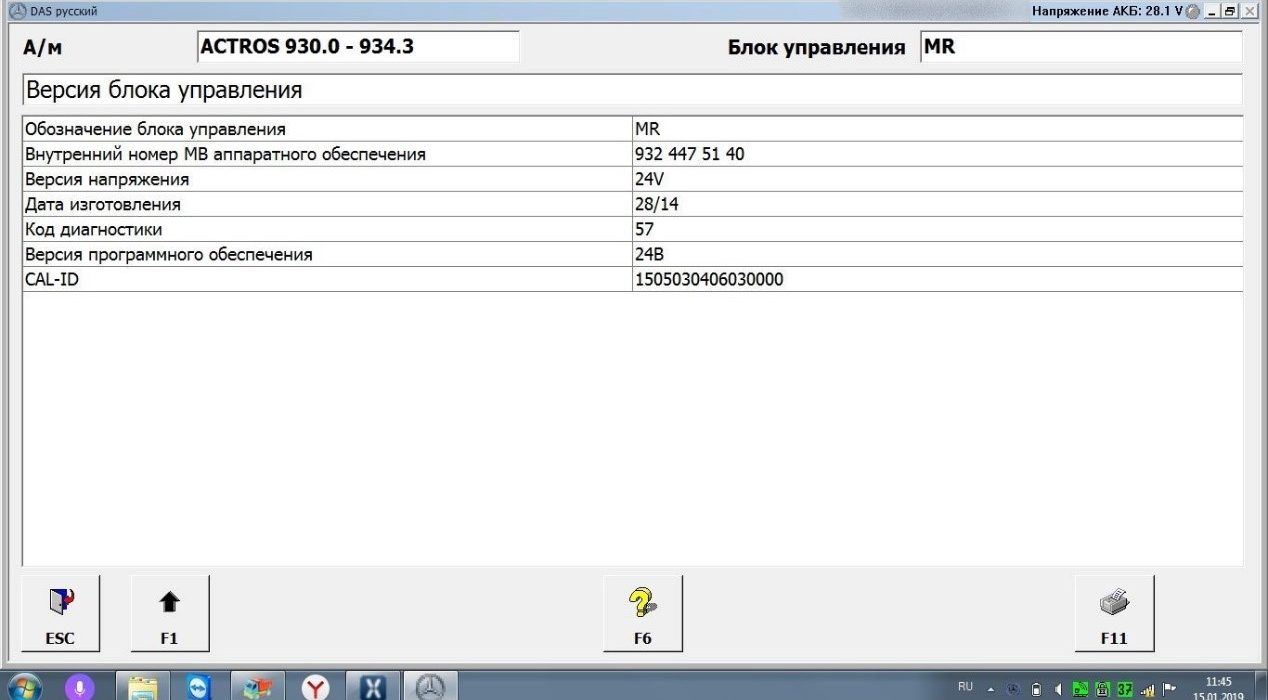Select row 'Версия программного обеспечения'
1268x700 pixels.
tap(632, 254)
